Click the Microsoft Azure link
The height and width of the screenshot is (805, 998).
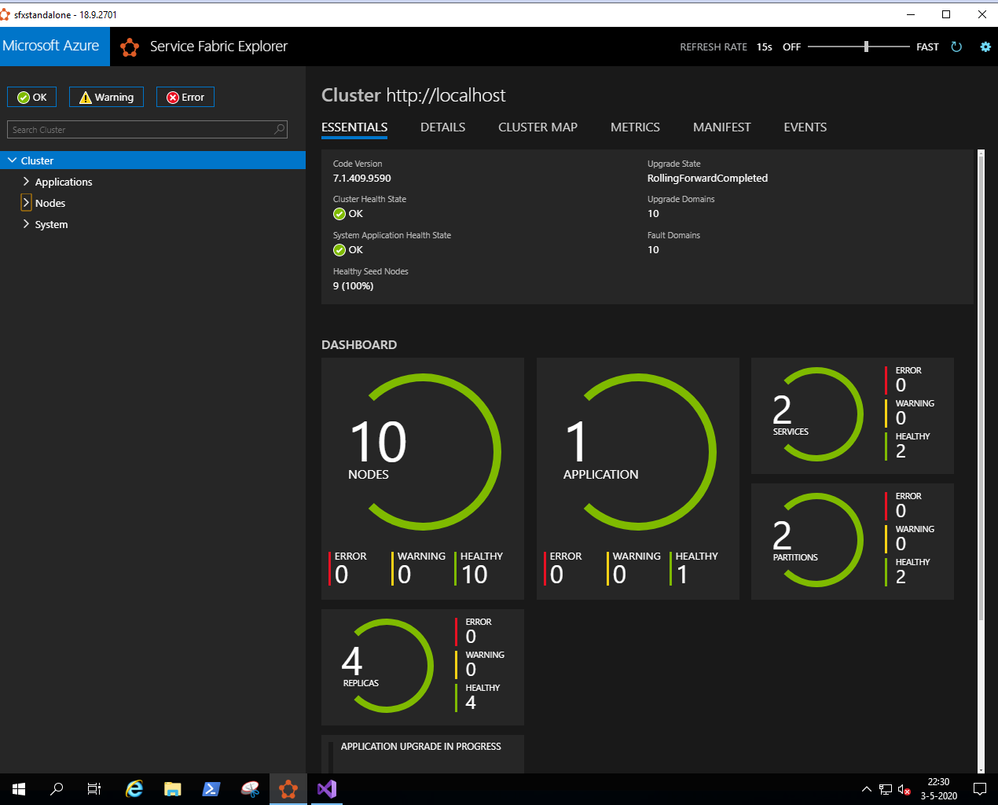coord(51,46)
